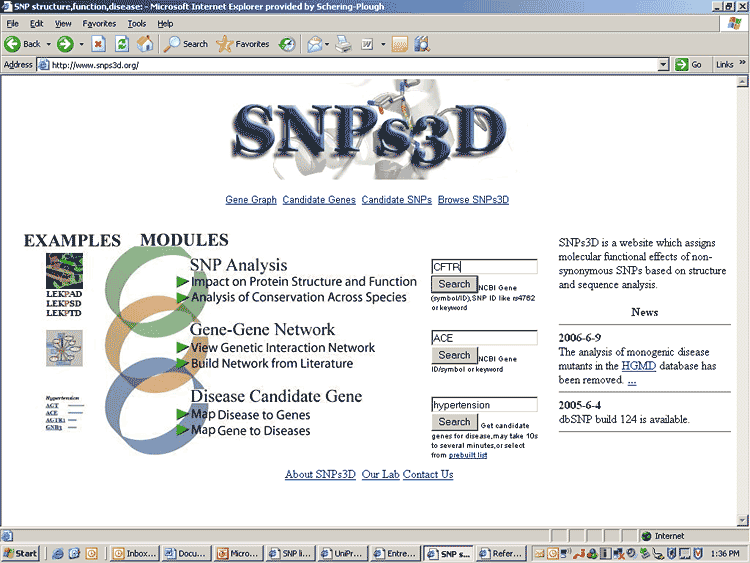Screen dimensions: 750x563
Task: Click the Edit with Word icon
Action: [x=367, y=44]
